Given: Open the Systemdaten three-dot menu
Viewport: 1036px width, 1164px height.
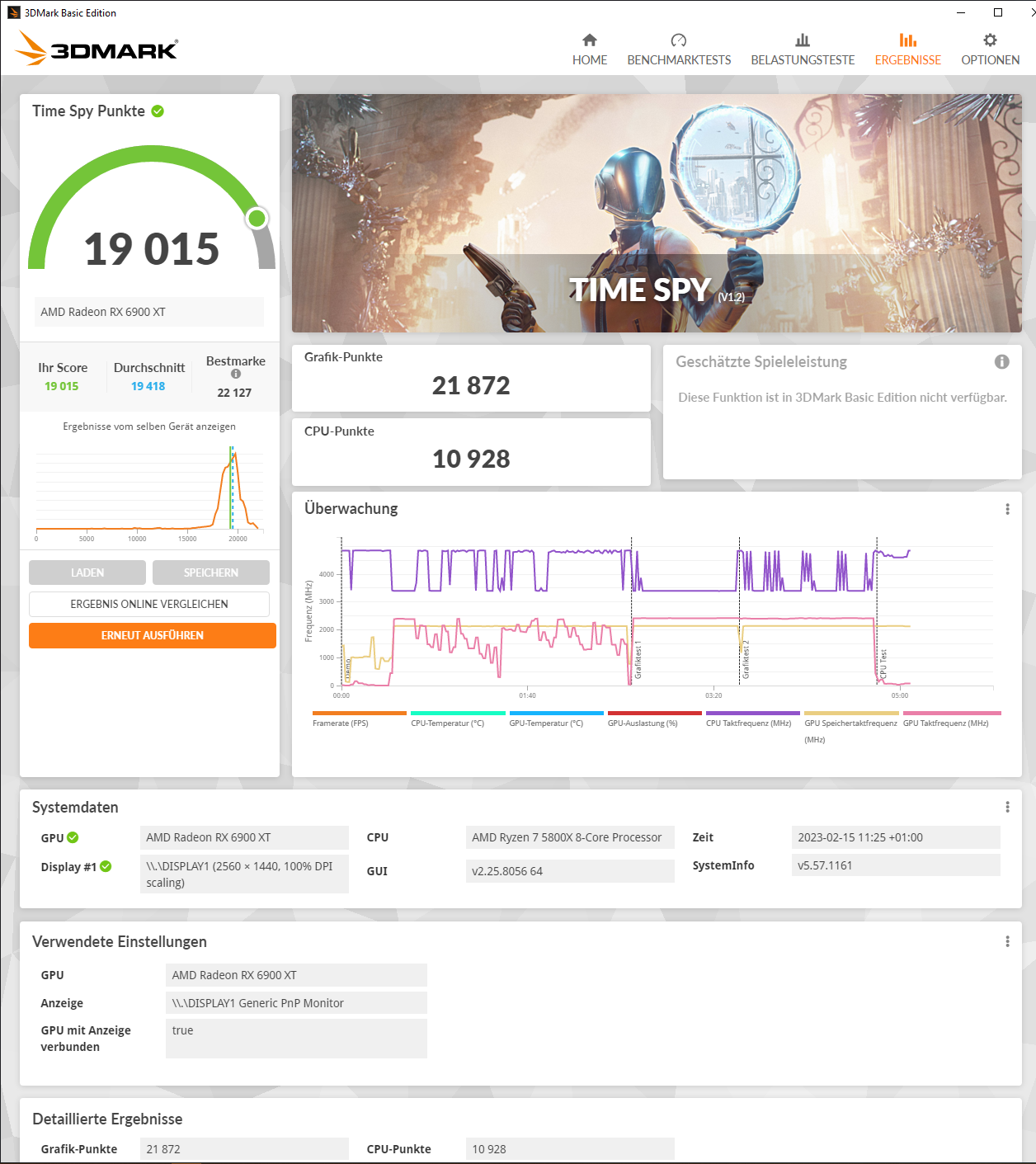Looking at the screenshot, I should [x=1007, y=807].
